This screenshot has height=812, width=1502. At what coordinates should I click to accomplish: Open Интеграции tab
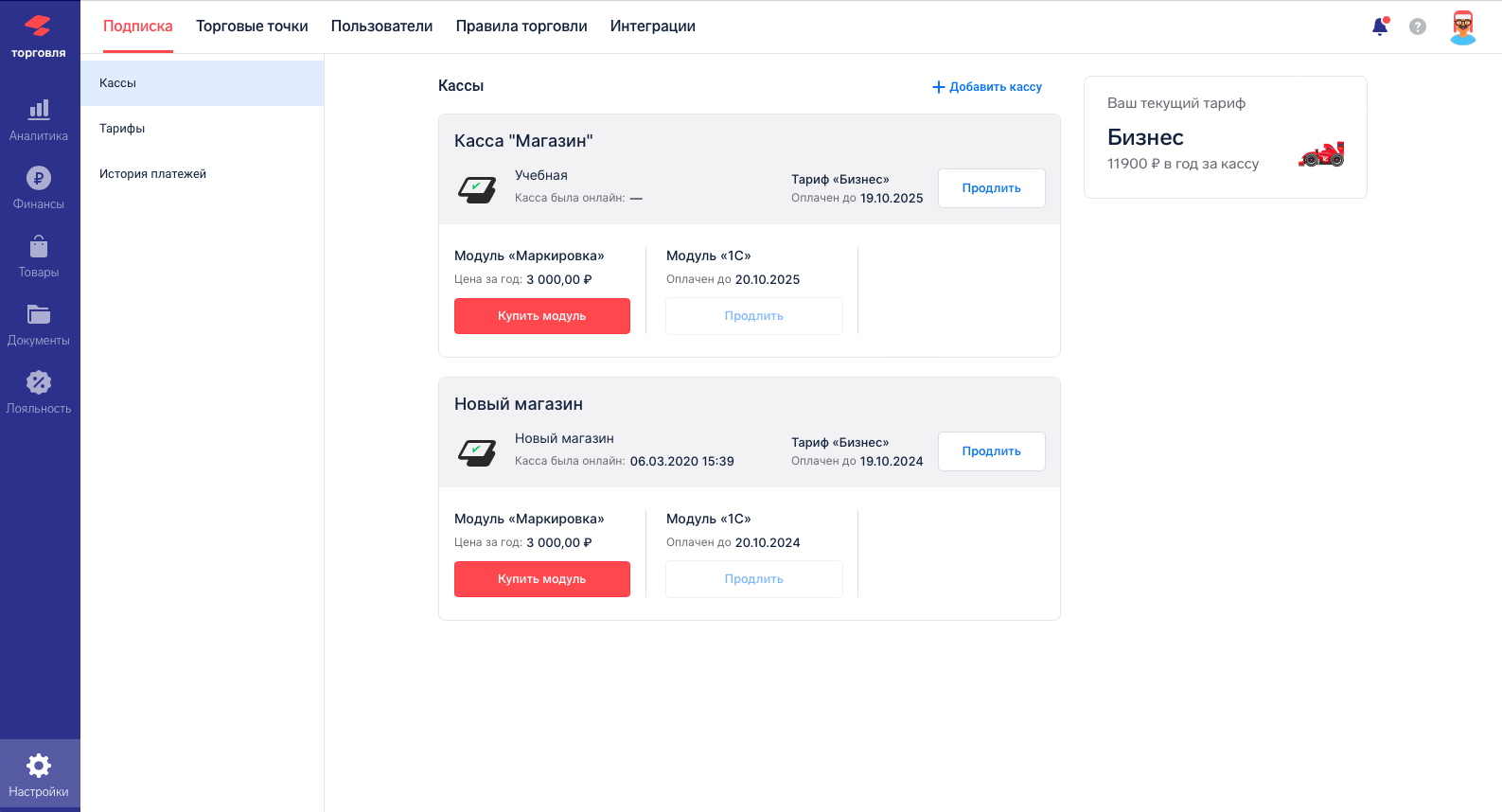653,26
